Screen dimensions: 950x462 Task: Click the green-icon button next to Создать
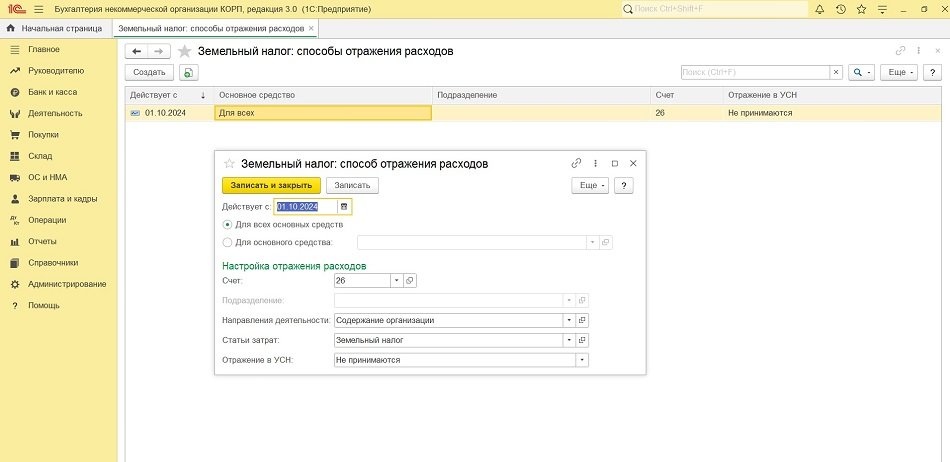189,73
